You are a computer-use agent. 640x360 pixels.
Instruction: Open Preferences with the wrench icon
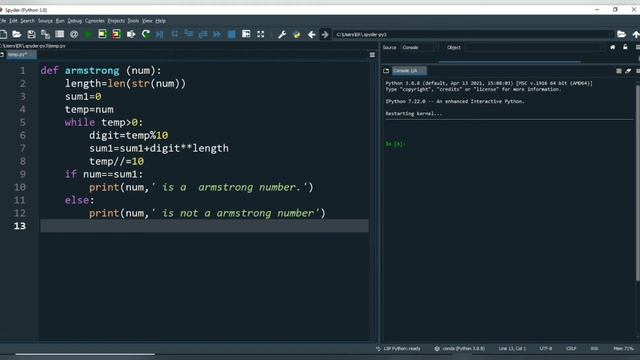[282, 34]
